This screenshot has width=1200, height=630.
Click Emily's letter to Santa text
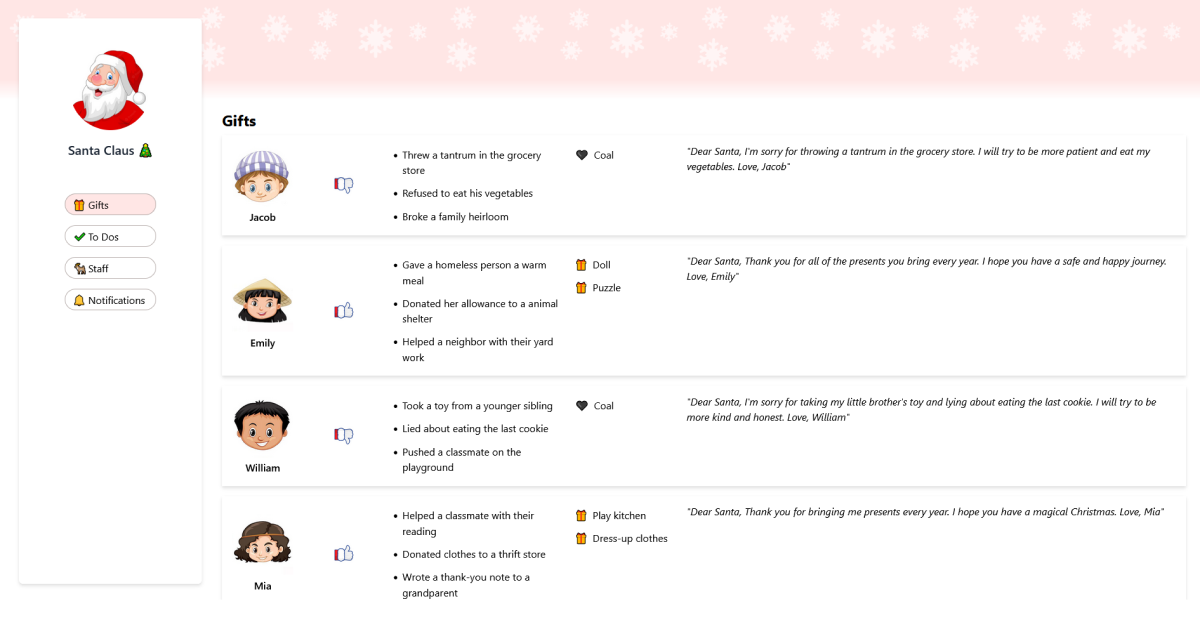pos(927,269)
